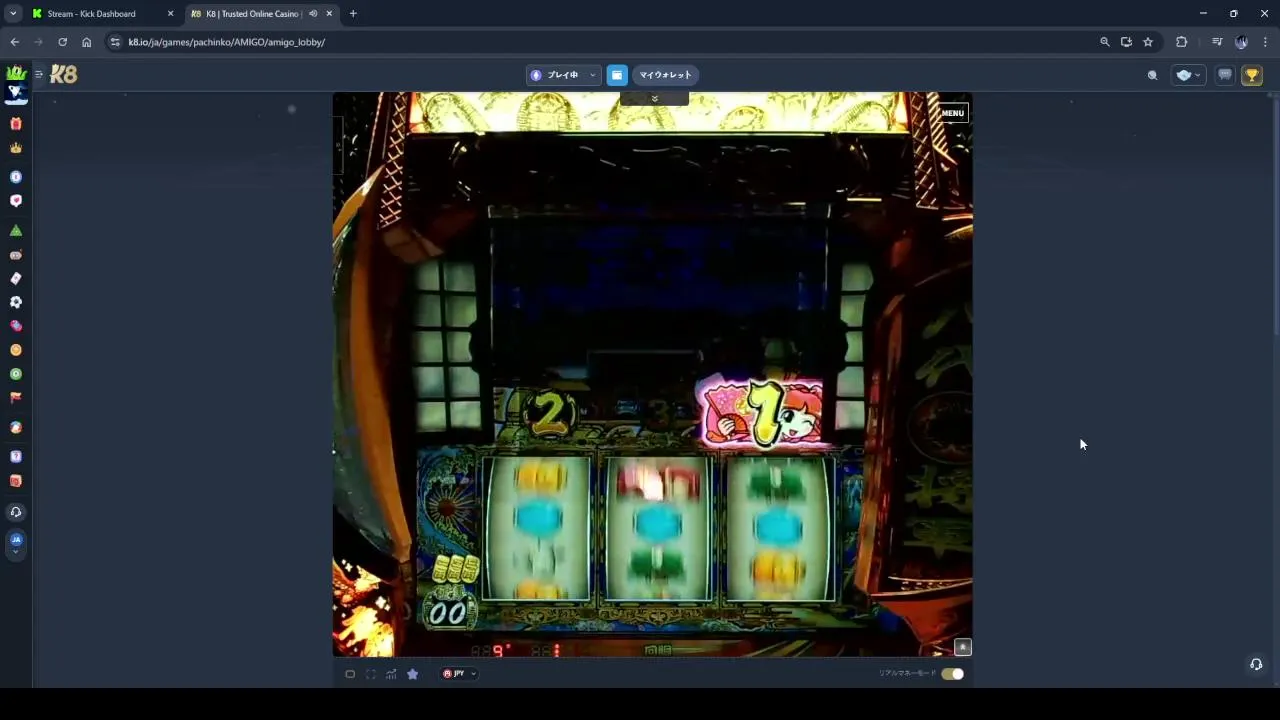The width and height of the screenshot is (1280, 720).
Task: Open the gift box sidebar icon
Action: [x=15, y=124]
